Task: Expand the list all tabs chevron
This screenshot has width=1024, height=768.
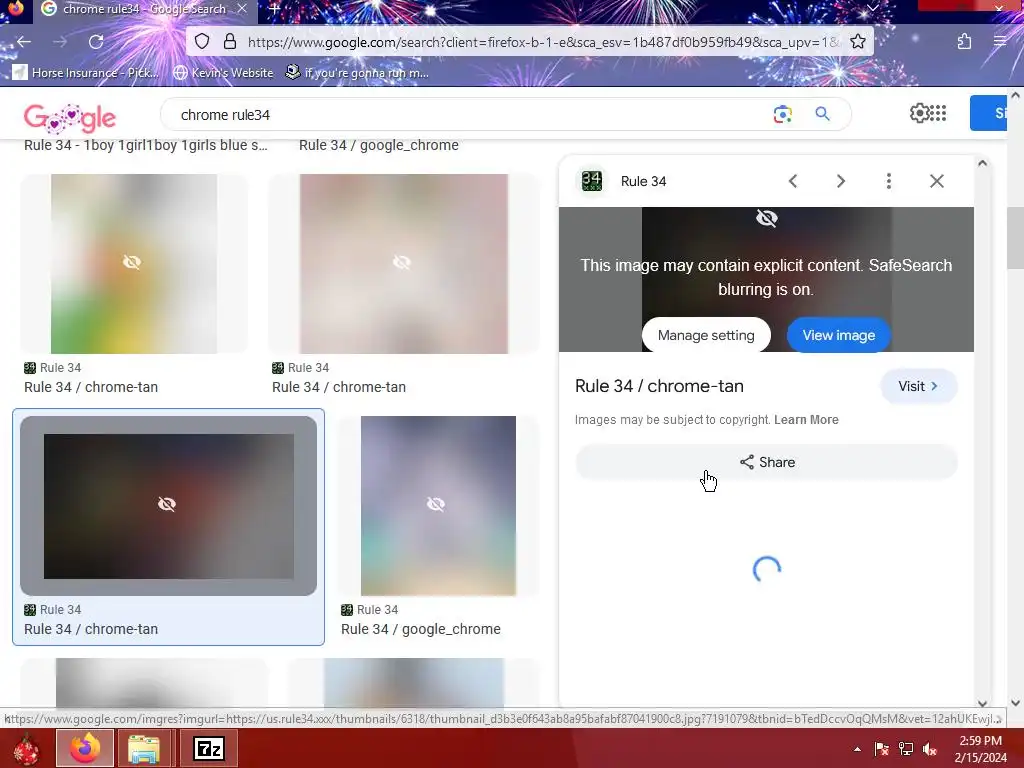Action: click(x=872, y=8)
